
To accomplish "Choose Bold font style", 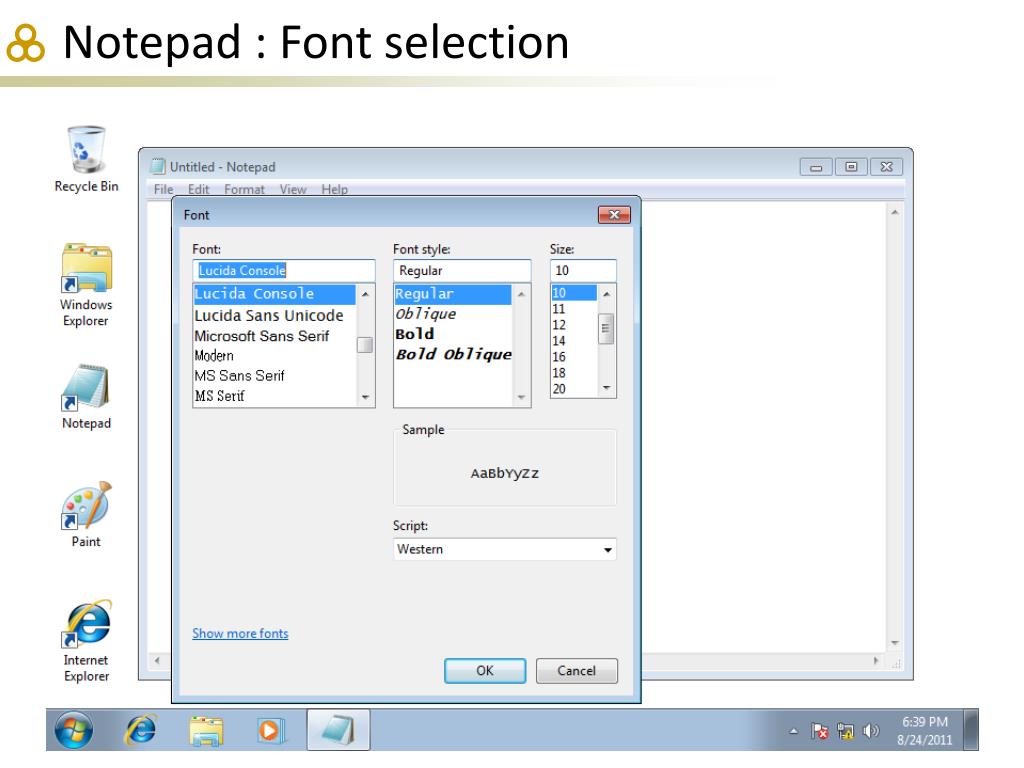I will coord(453,334).
